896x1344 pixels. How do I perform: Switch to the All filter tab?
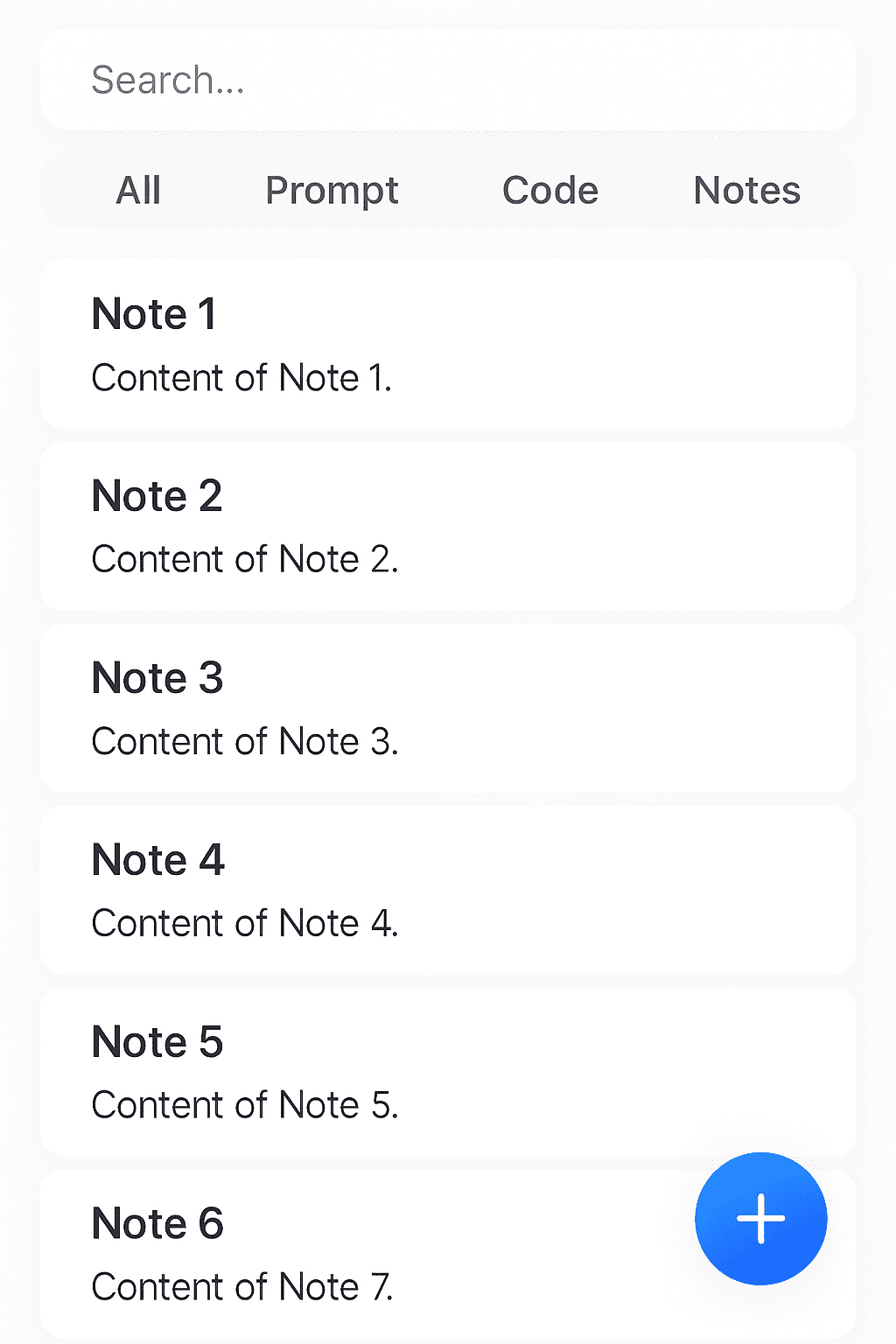137,190
